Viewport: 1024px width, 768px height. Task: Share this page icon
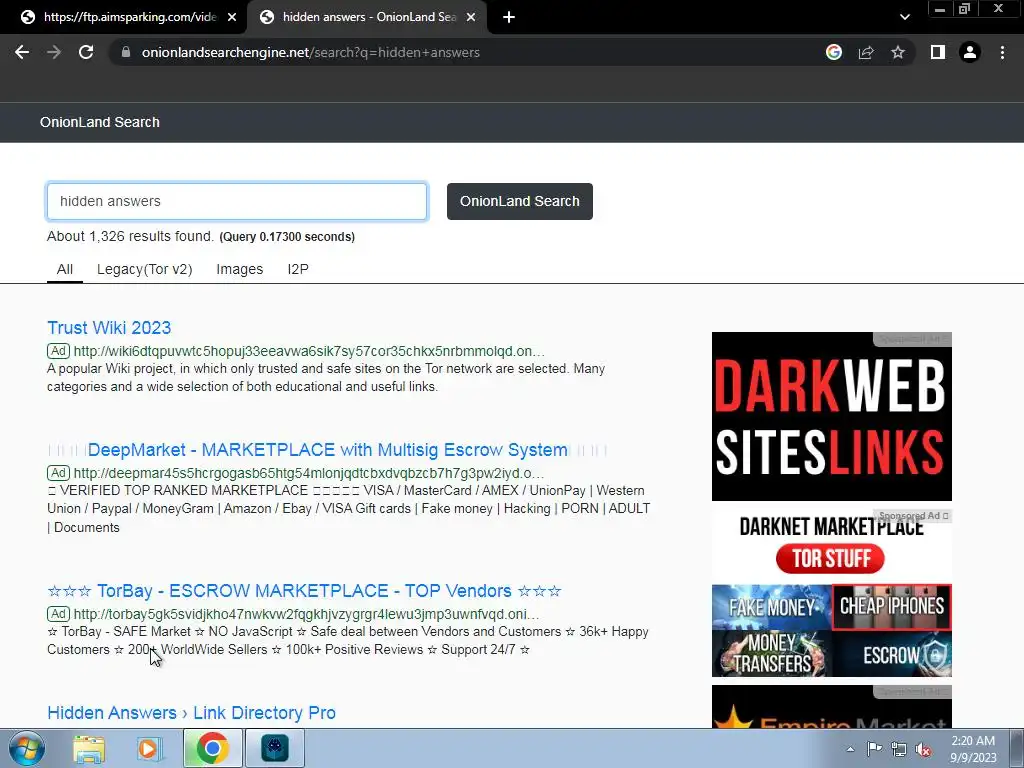tap(866, 52)
